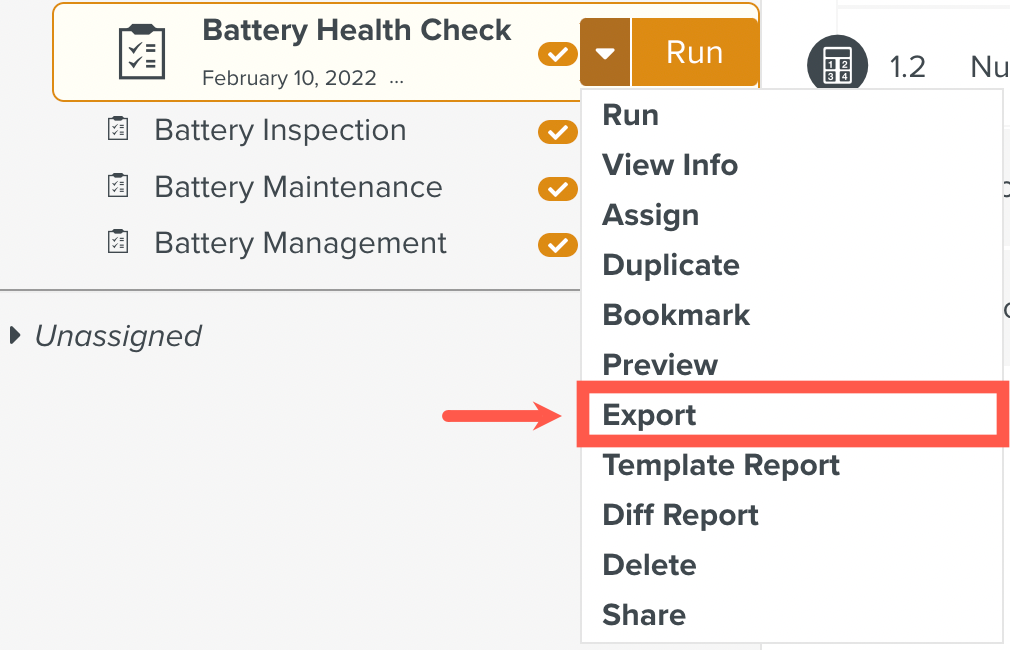The width and height of the screenshot is (1010, 650).
Task: Click the Battery Maintenance checklist icon
Action: click(x=117, y=186)
